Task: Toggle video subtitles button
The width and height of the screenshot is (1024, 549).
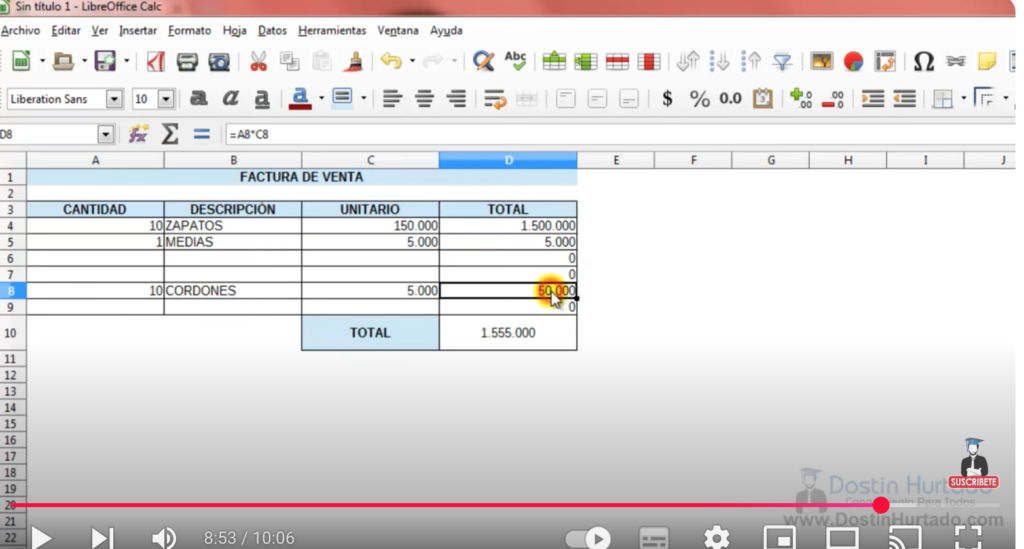Action: point(654,538)
